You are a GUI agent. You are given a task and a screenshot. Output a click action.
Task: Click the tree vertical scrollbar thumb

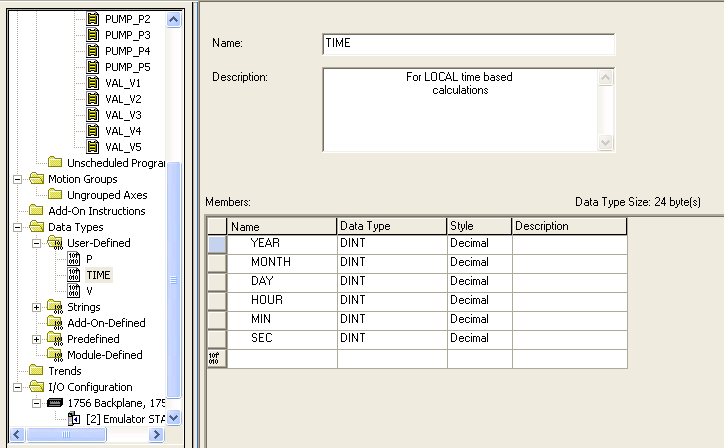(174, 280)
